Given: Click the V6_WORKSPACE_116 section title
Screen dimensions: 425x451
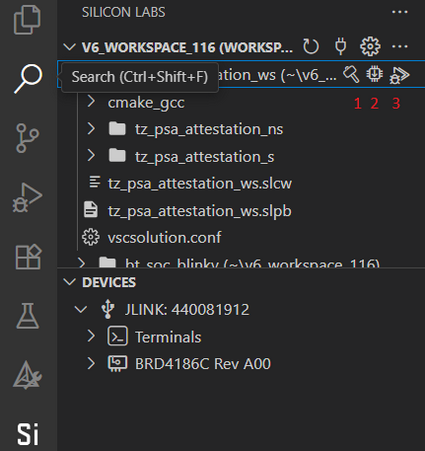Looking at the screenshot, I should point(187,47).
